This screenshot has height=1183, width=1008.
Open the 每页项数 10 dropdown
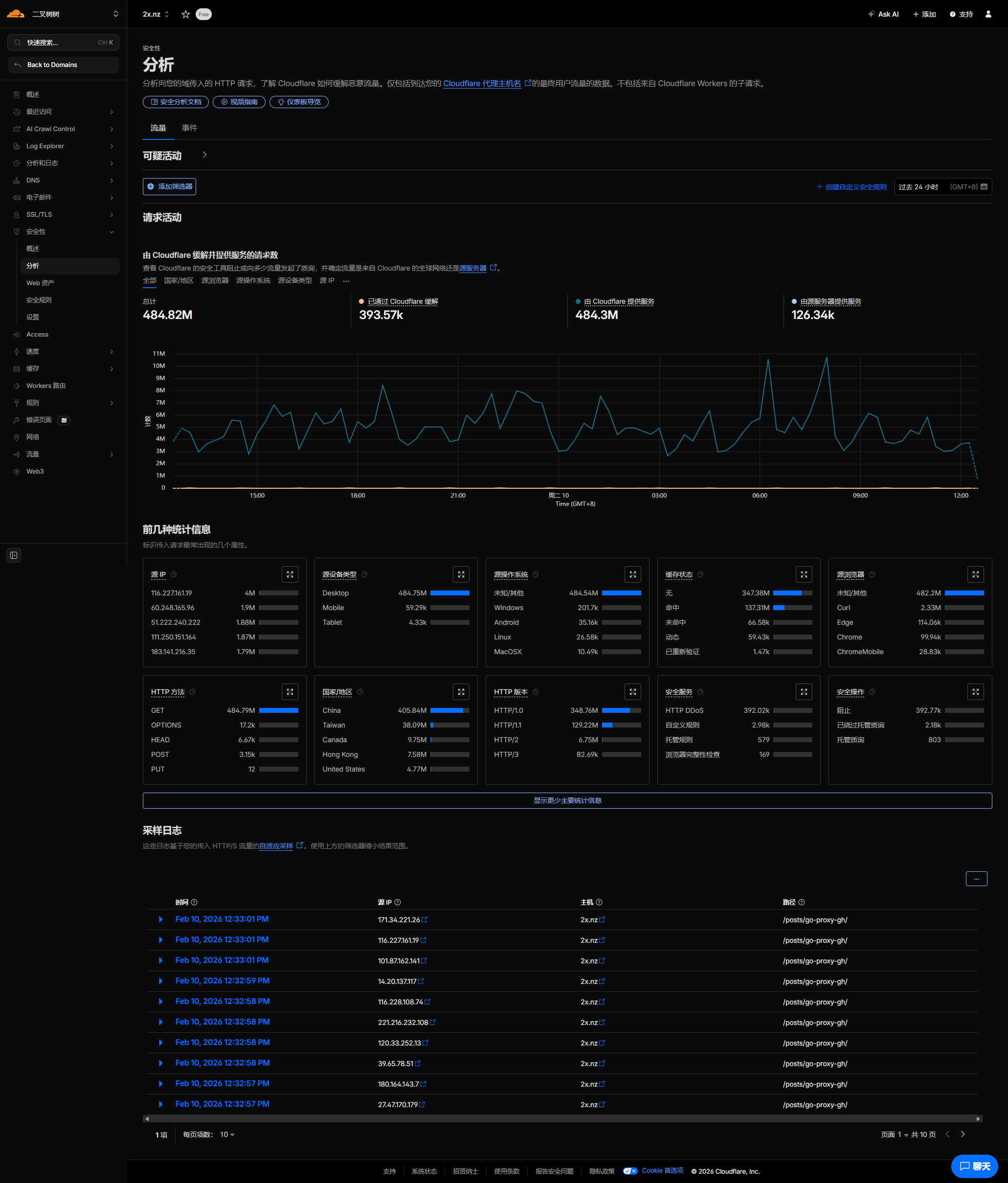[227, 1135]
